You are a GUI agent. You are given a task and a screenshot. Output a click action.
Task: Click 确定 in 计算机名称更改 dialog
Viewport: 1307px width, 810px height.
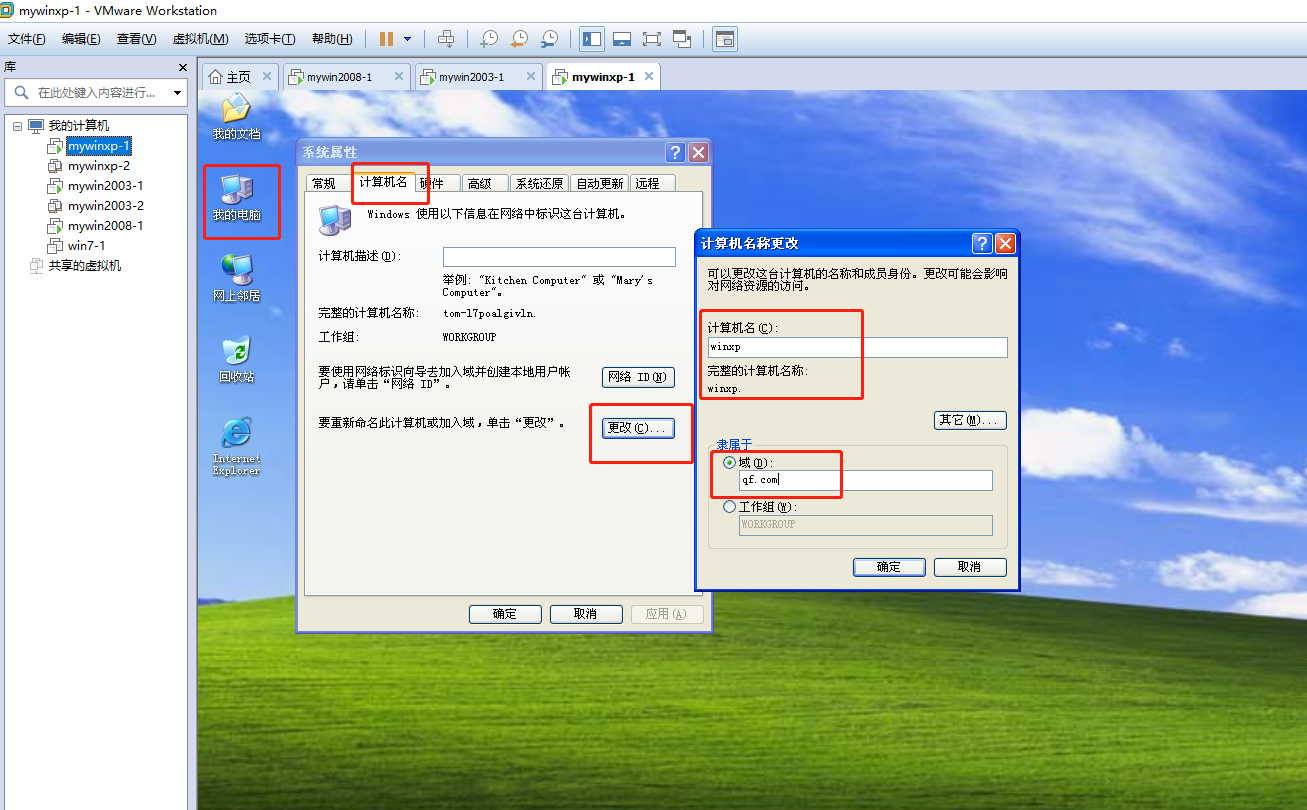point(889,567)
